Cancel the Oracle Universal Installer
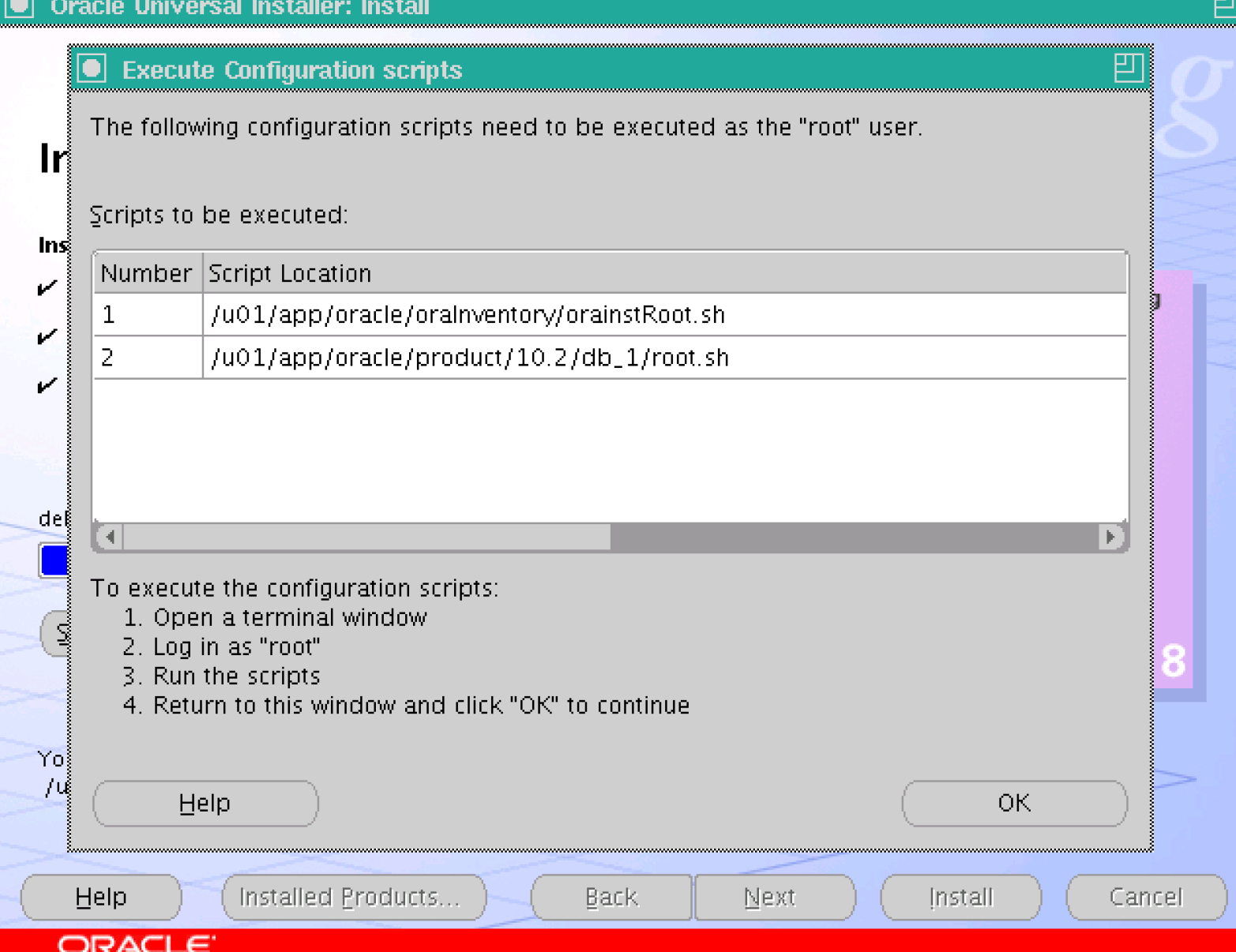 1146,897
